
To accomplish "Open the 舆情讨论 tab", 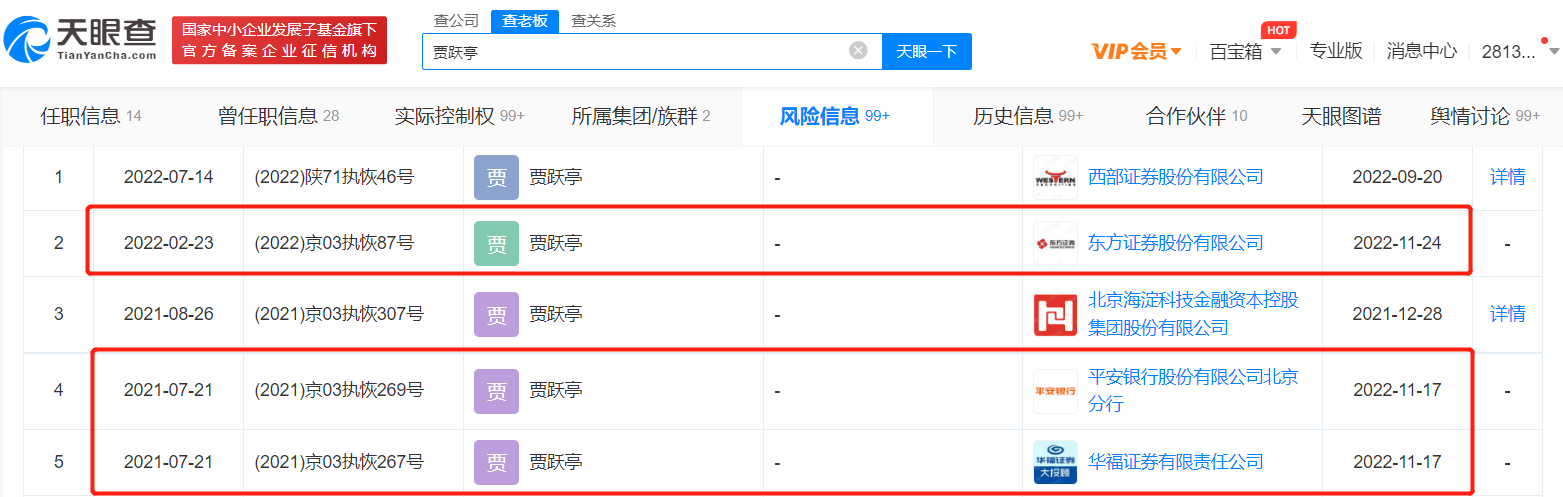I will pyautogui.click(x=1485, y=116).
